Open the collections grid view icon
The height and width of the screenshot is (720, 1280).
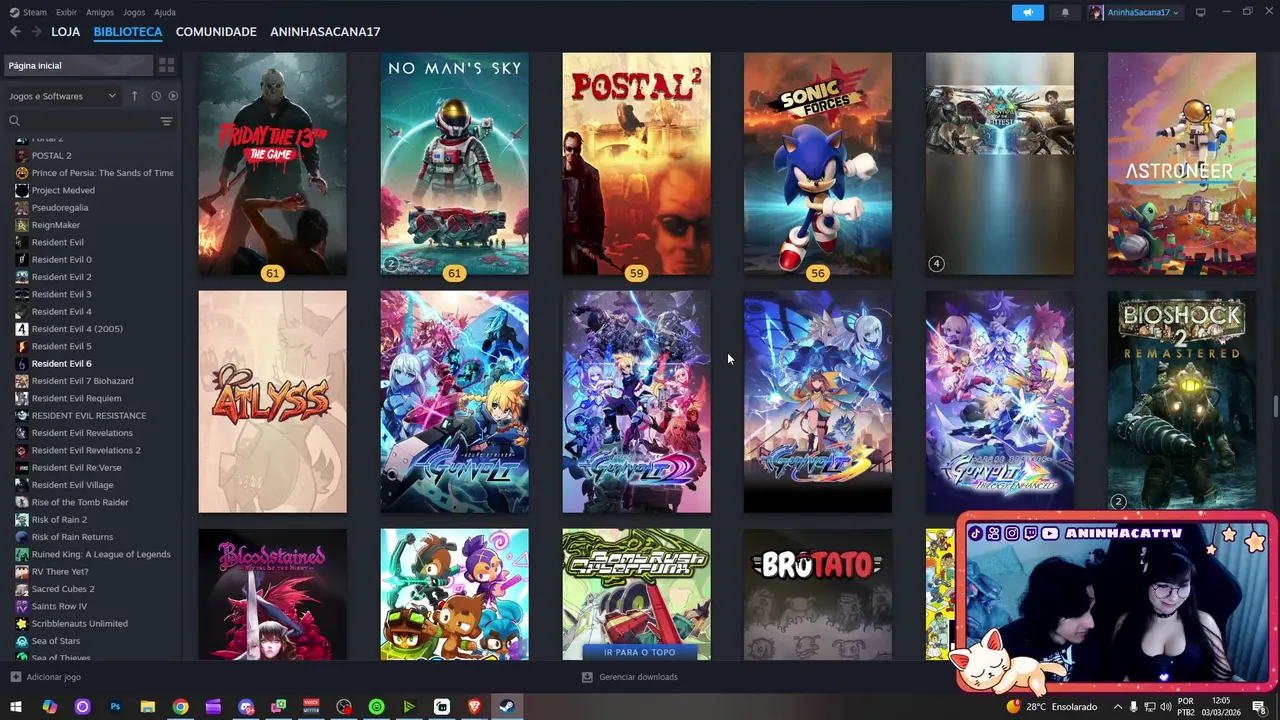pos(166,65)
